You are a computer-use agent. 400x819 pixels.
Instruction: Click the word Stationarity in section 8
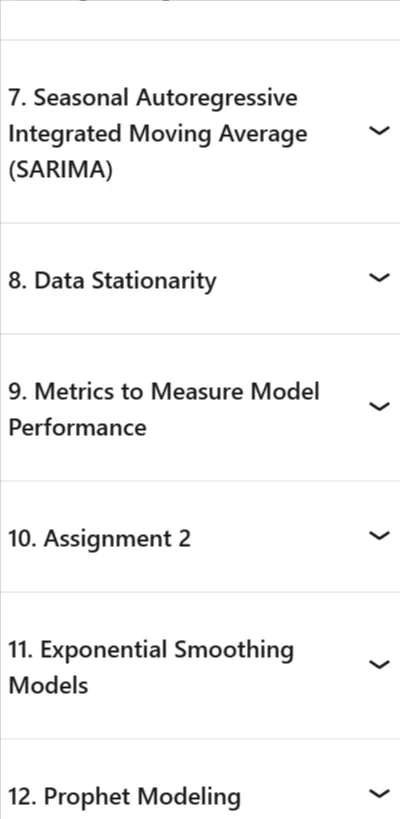154,280
